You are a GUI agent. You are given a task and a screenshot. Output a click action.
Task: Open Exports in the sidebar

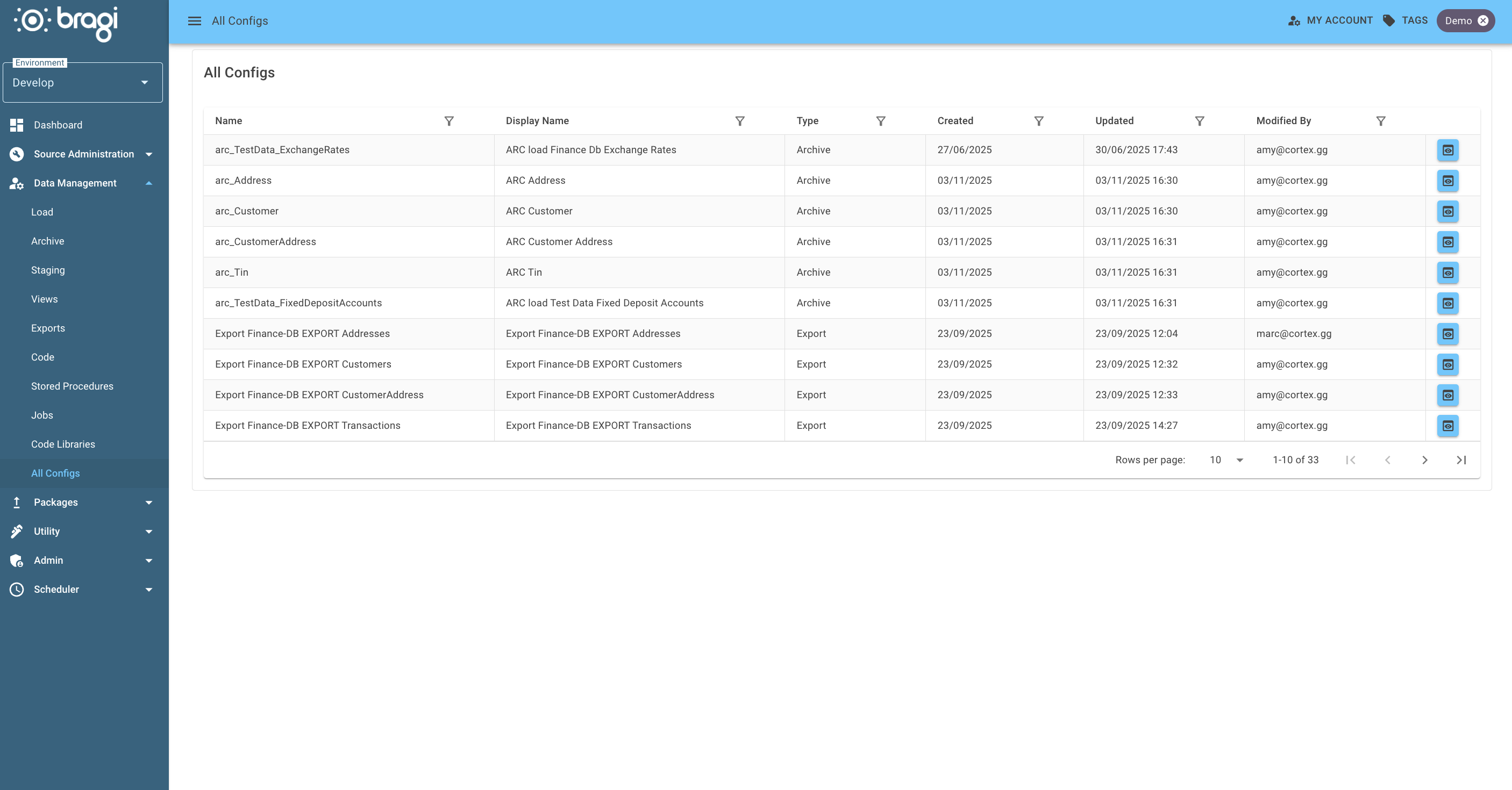point(84,328)
